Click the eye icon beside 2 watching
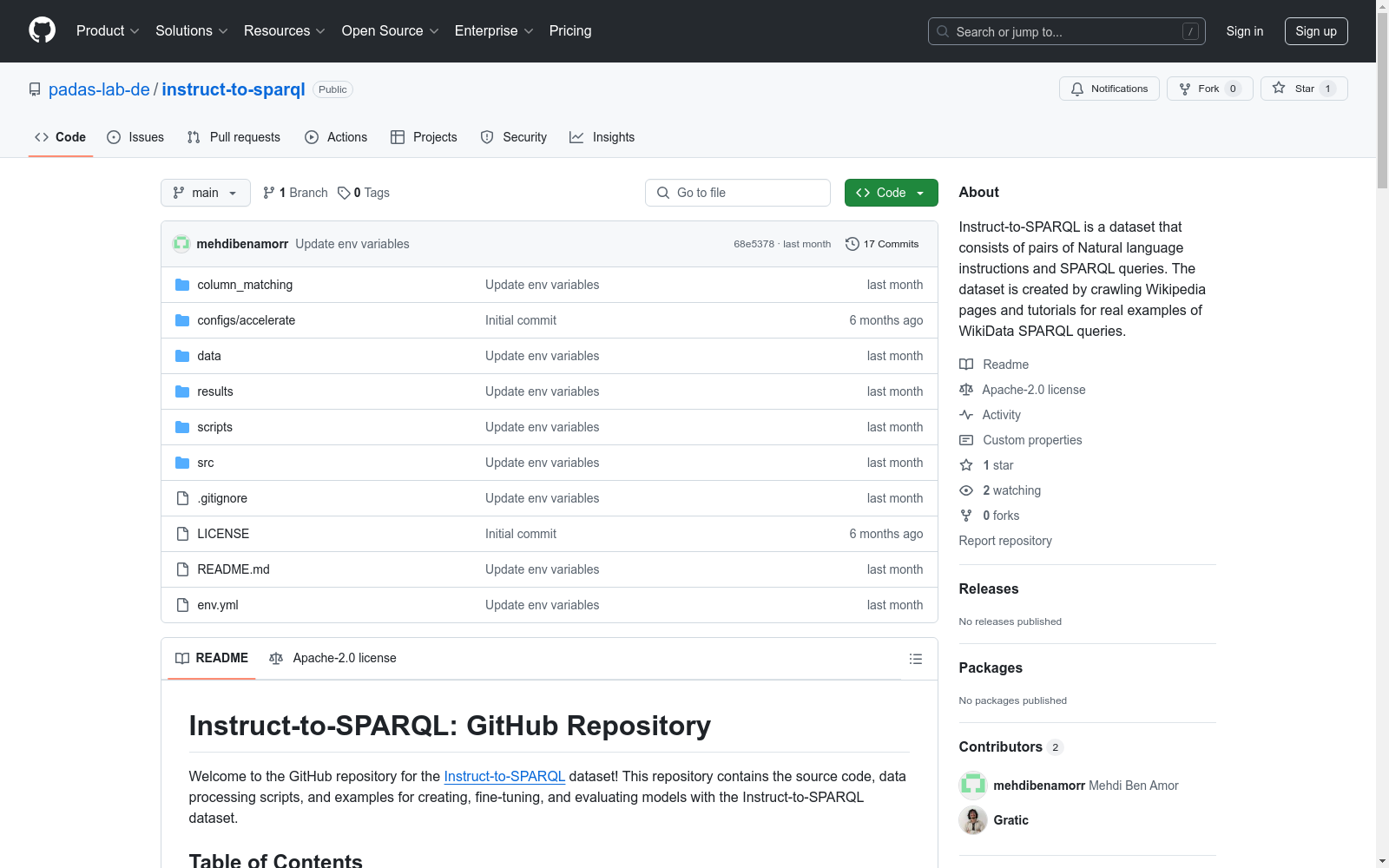1389x868 pixels. (x=966, y=490)
